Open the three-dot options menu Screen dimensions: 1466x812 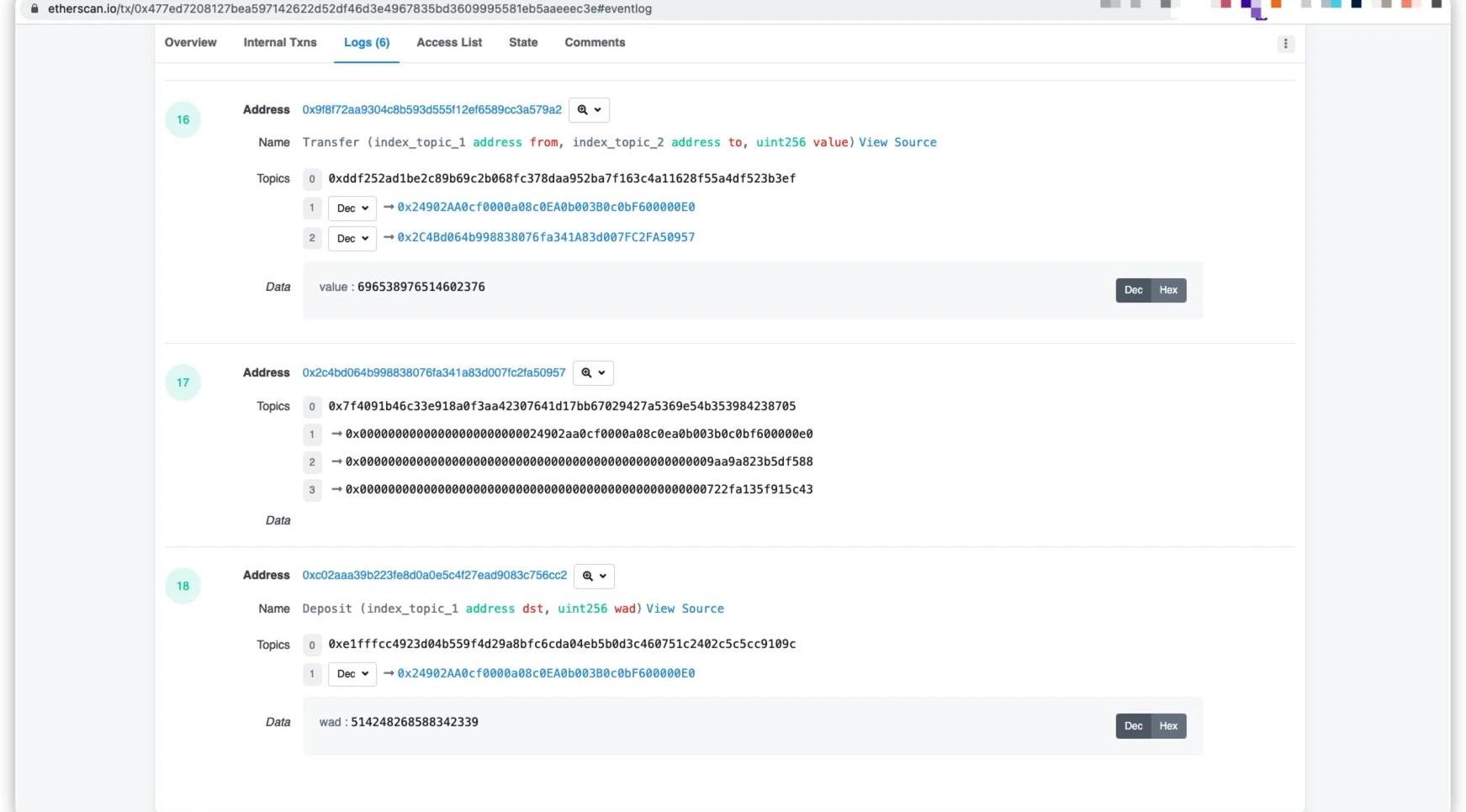point(1285,44)
